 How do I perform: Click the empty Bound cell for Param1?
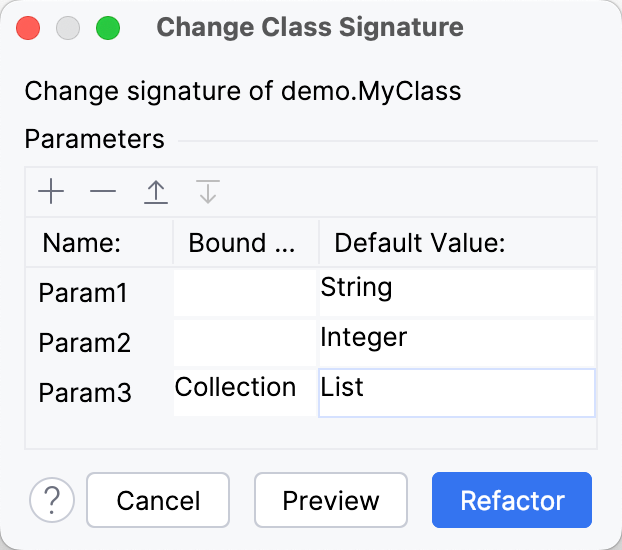(x=245, y=293)
